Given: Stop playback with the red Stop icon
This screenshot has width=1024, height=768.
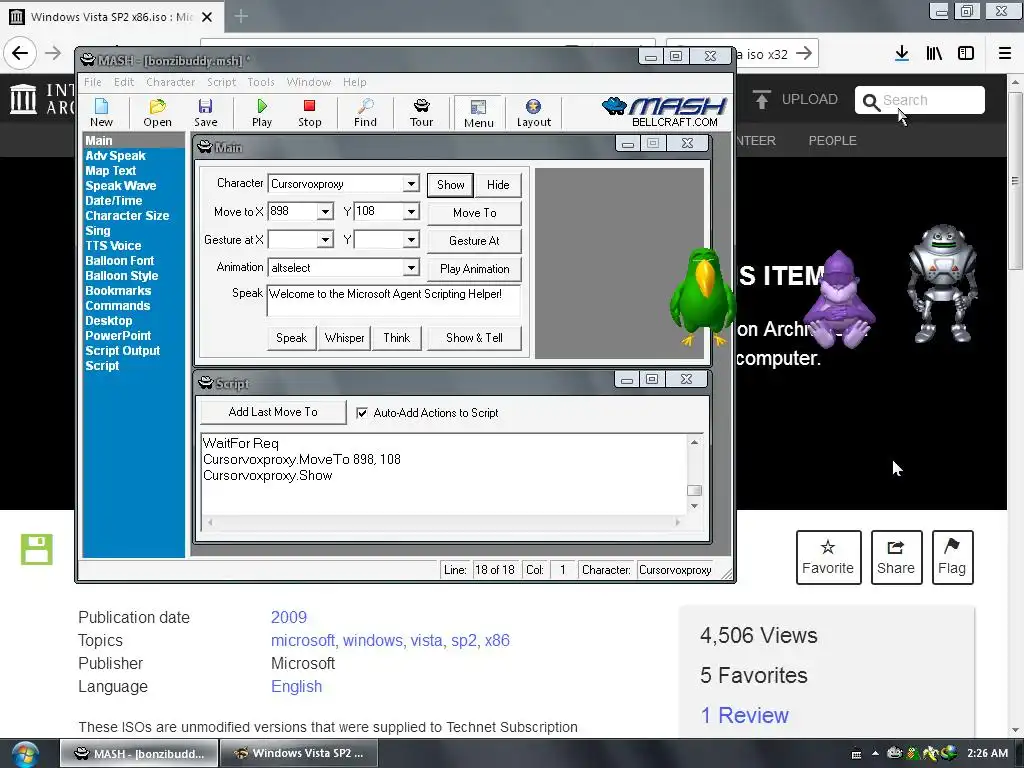Looking at the screenshot, I should (310, 112).
